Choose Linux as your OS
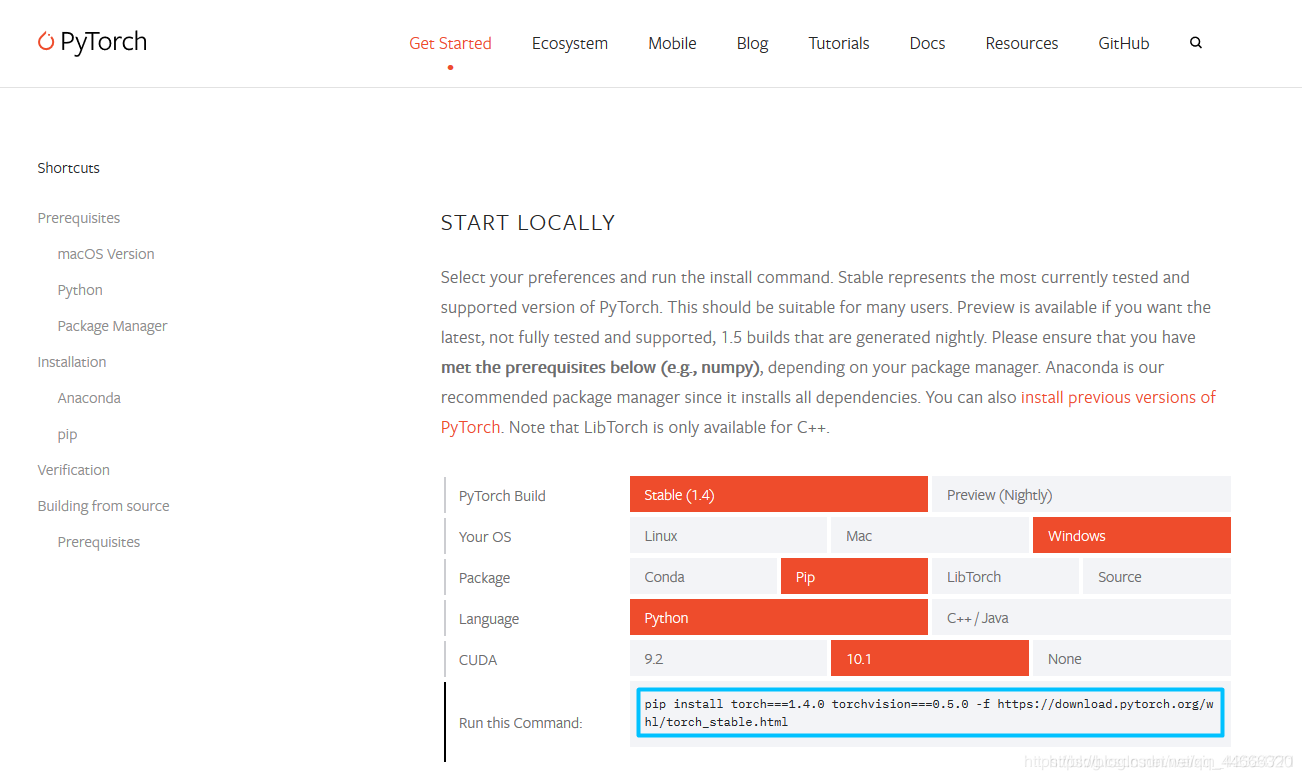This screenshot has height=780, width=1302. (728, 536)
